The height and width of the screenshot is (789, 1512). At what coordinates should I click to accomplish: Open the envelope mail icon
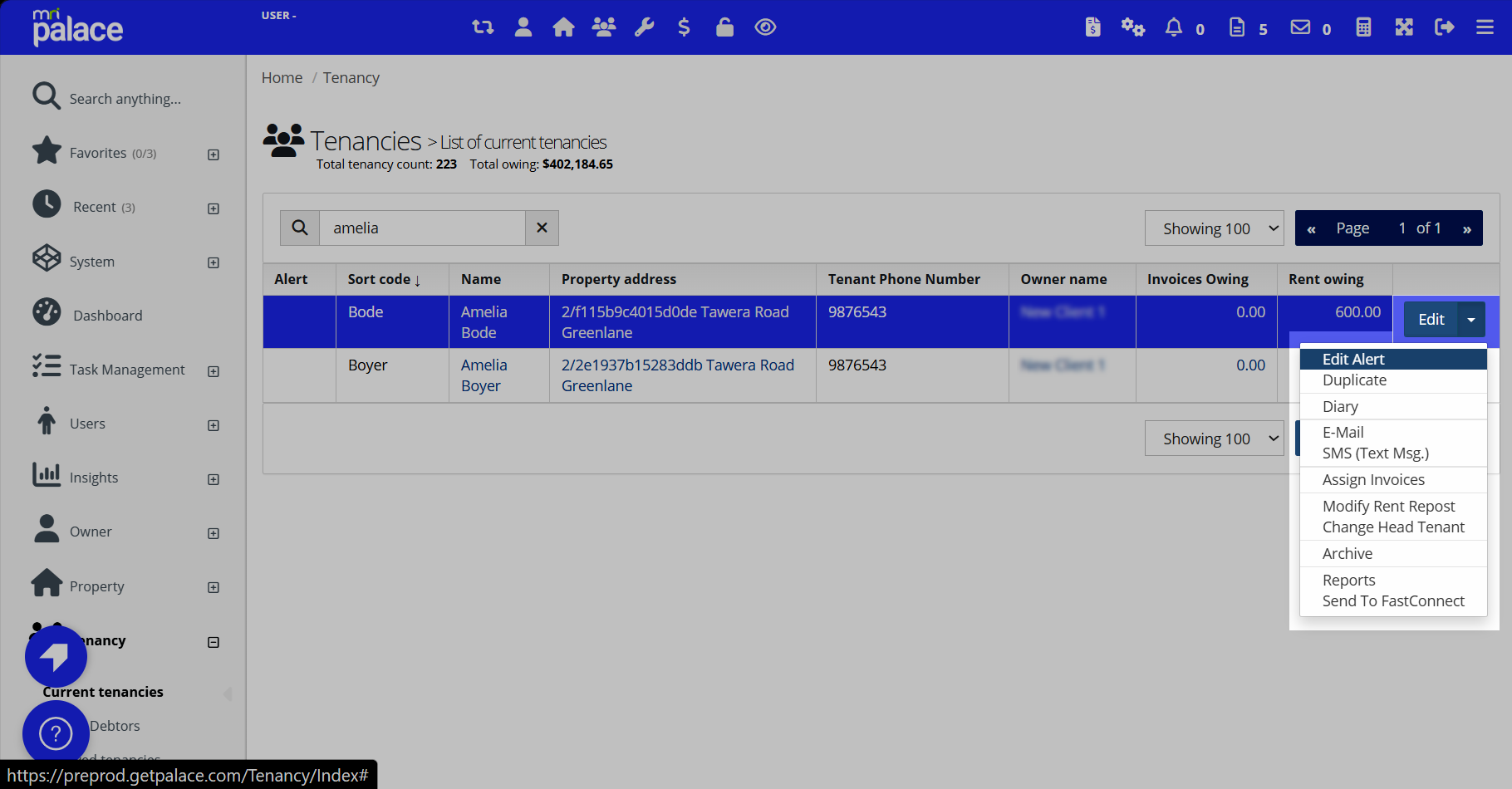coord(1300,27)
